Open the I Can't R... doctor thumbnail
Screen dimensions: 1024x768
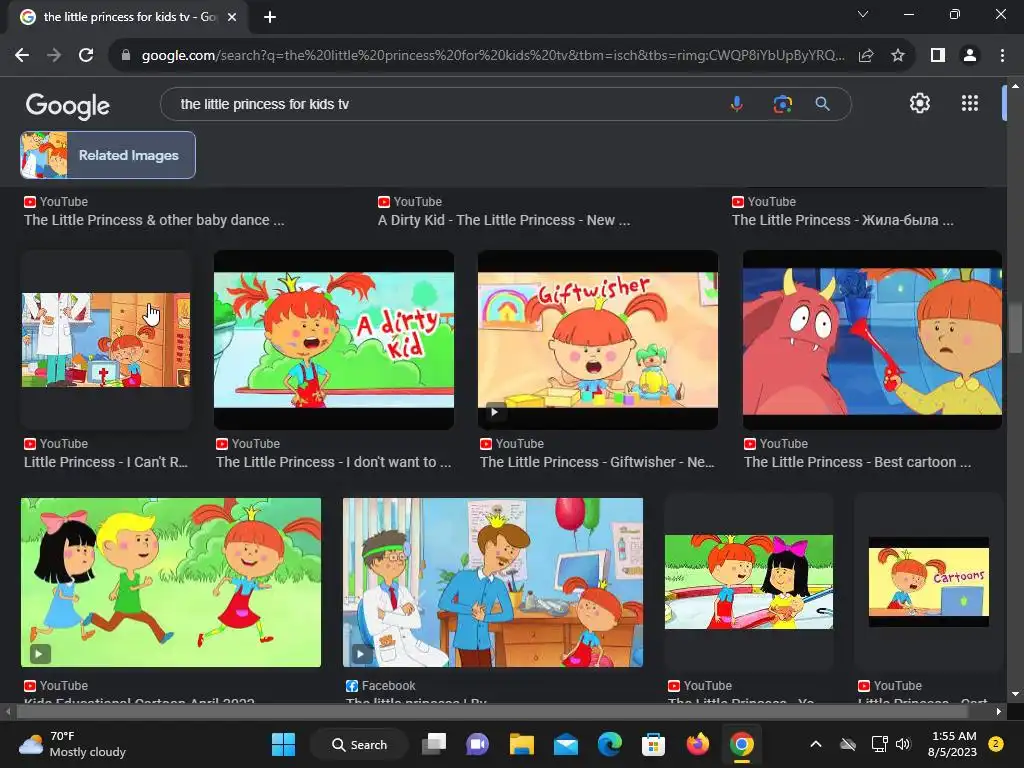click(x=106, y=340)
